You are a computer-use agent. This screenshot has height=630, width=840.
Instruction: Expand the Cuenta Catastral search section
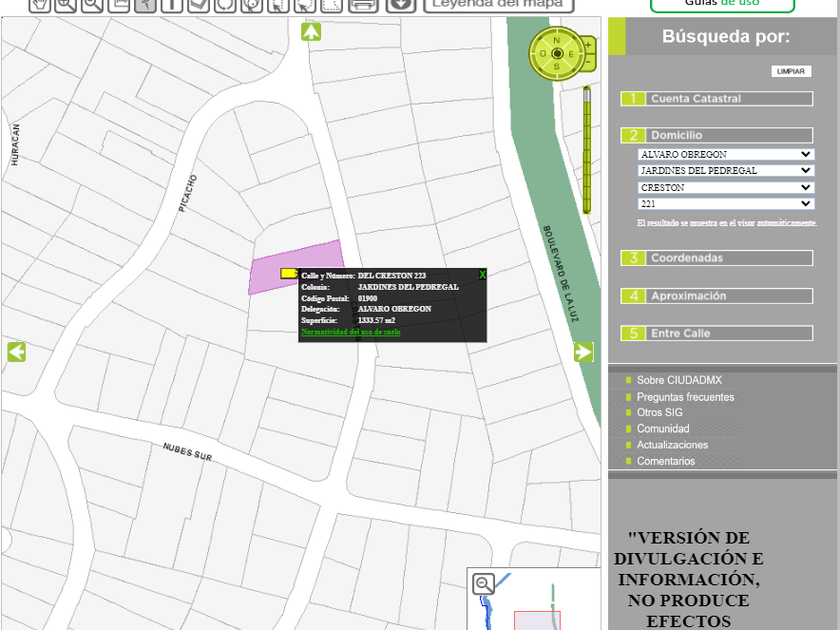716,99
